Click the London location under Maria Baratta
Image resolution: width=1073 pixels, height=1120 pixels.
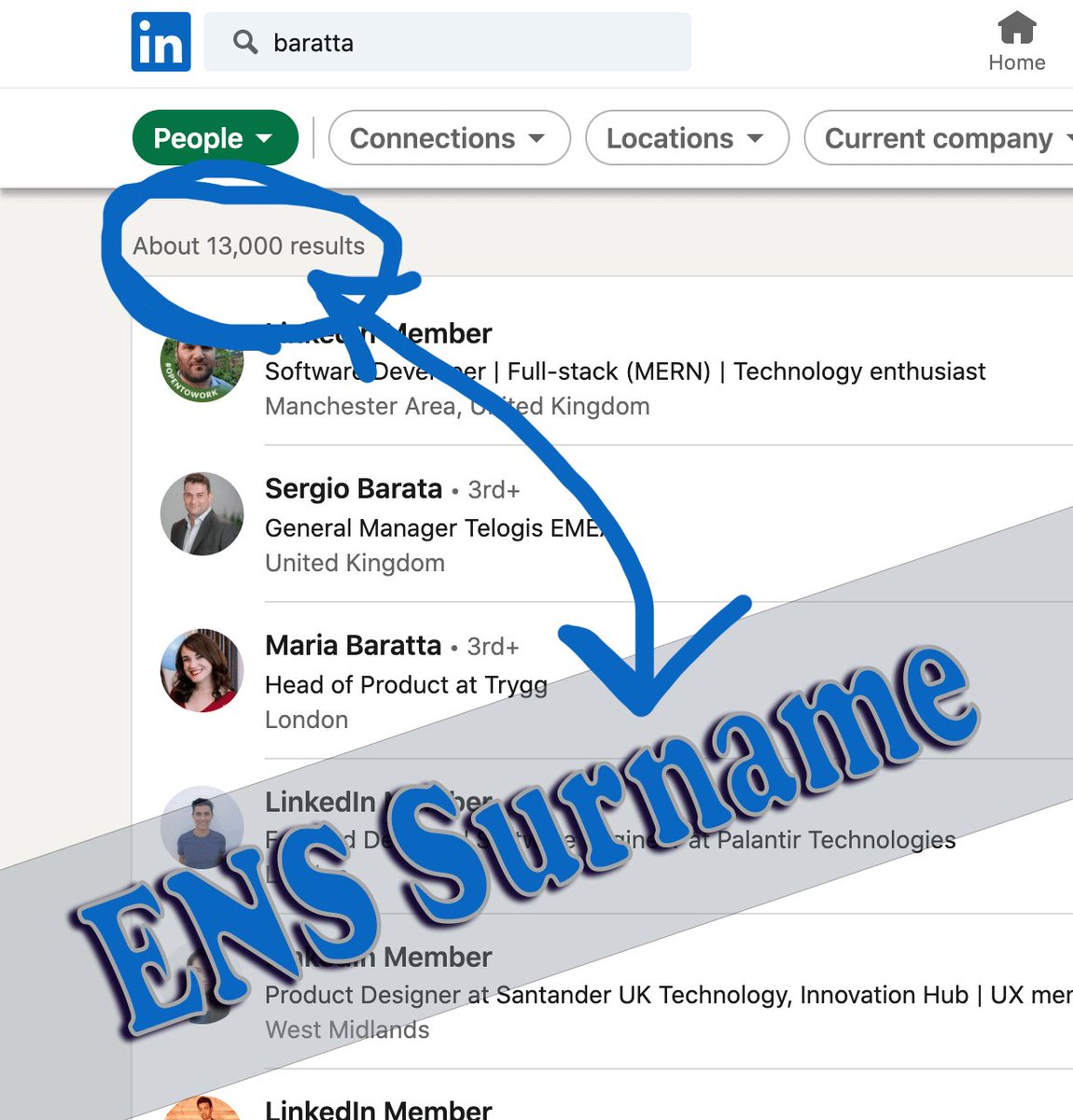click(307, 720)
